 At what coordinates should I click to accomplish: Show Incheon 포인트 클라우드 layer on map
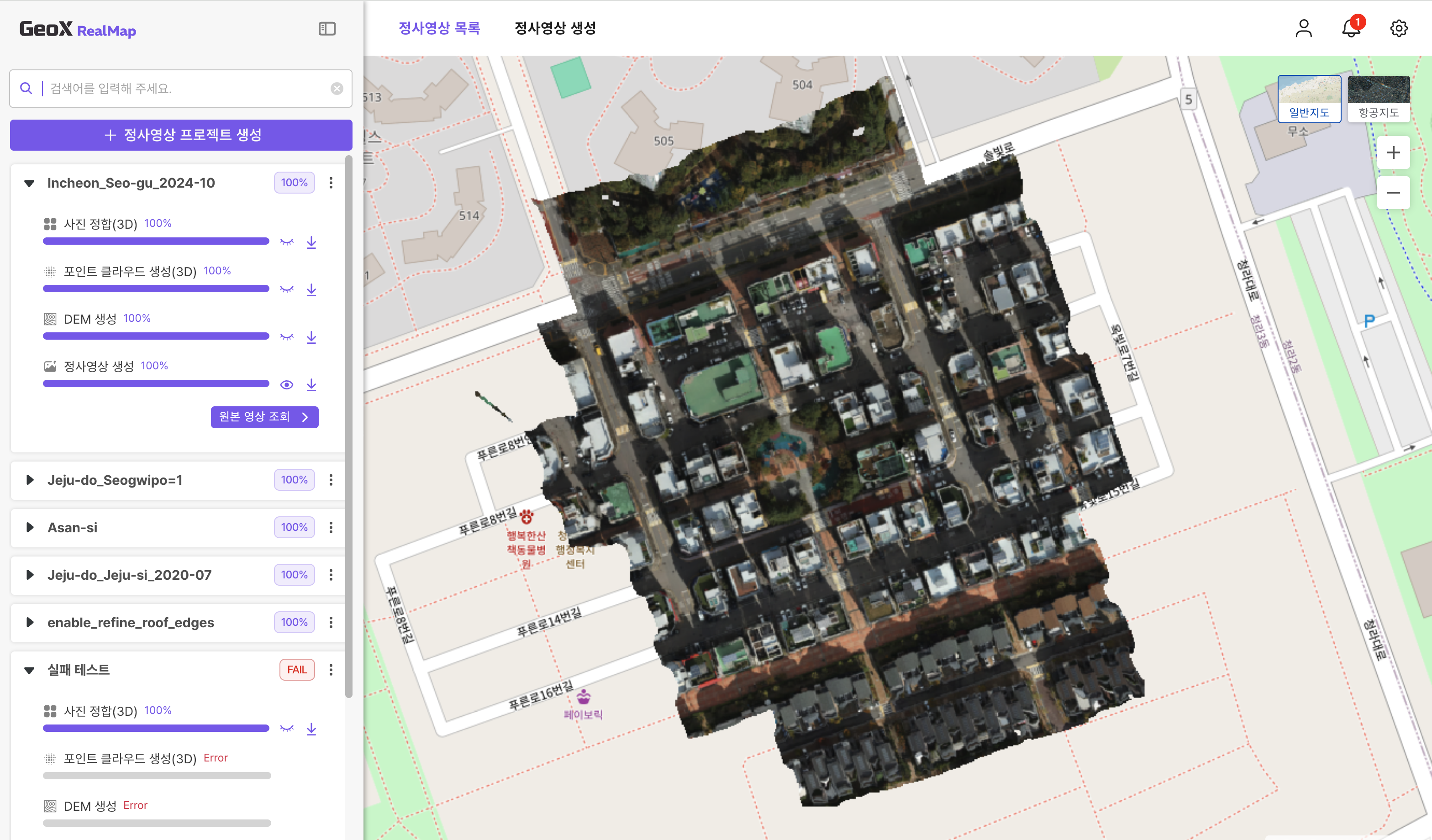point(287,289)
